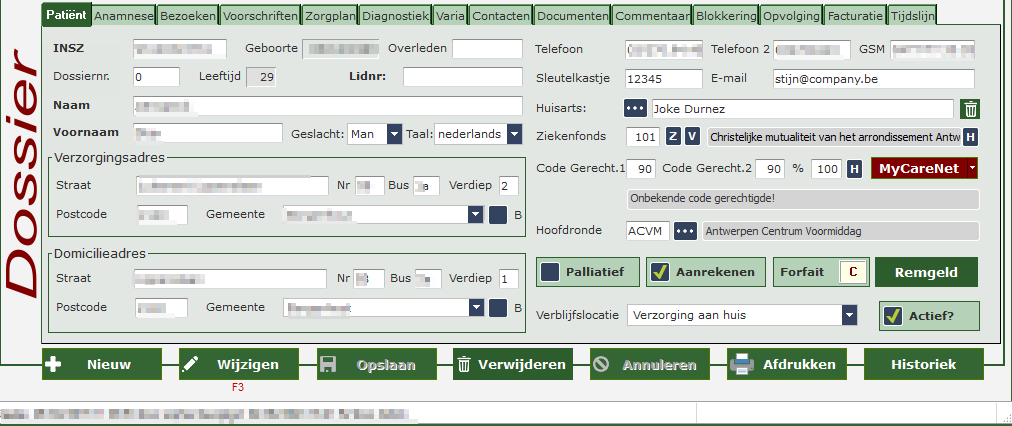Click the Historiek button
Viewport: 1012px width, 426px height.
(x=923, y=365)
